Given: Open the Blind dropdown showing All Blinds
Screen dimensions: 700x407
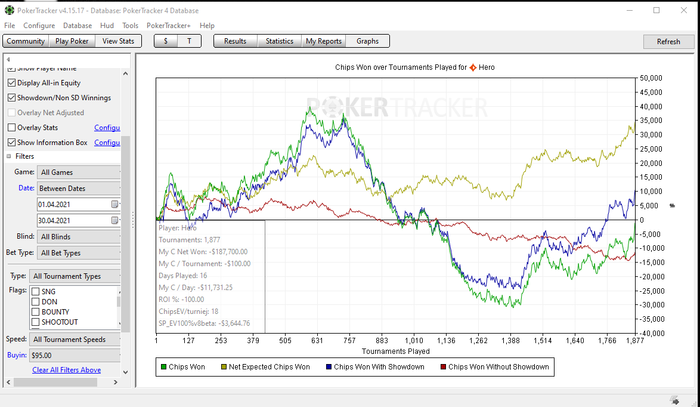Looking at the screenshot, I should tap(79, 237).
